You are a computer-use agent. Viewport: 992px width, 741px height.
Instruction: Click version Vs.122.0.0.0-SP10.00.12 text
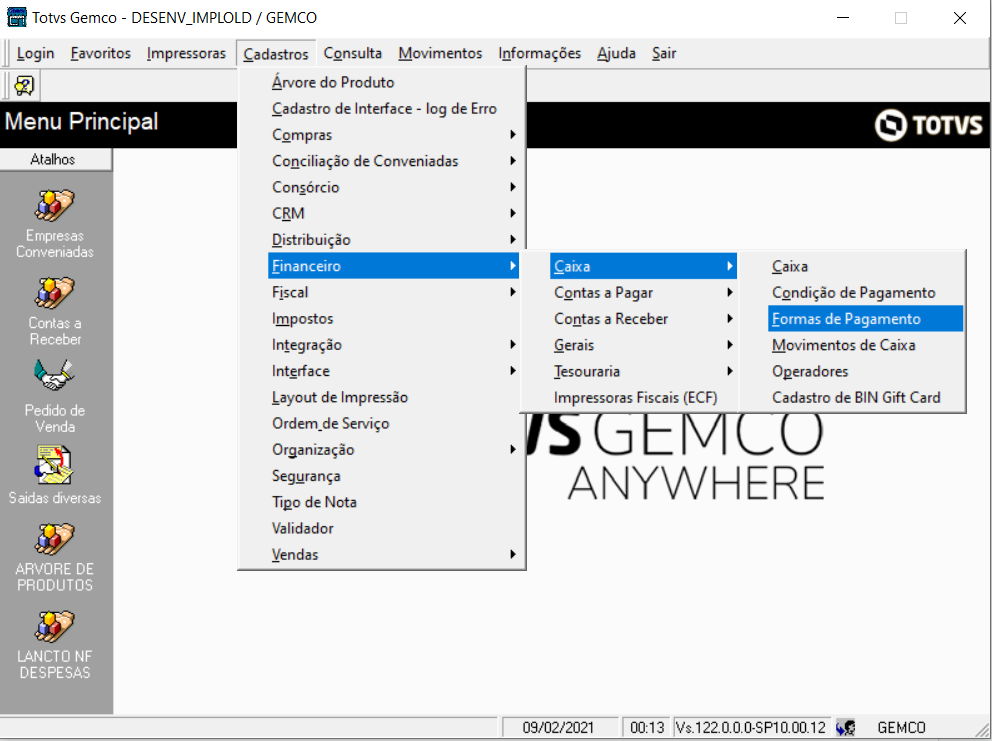750,728
